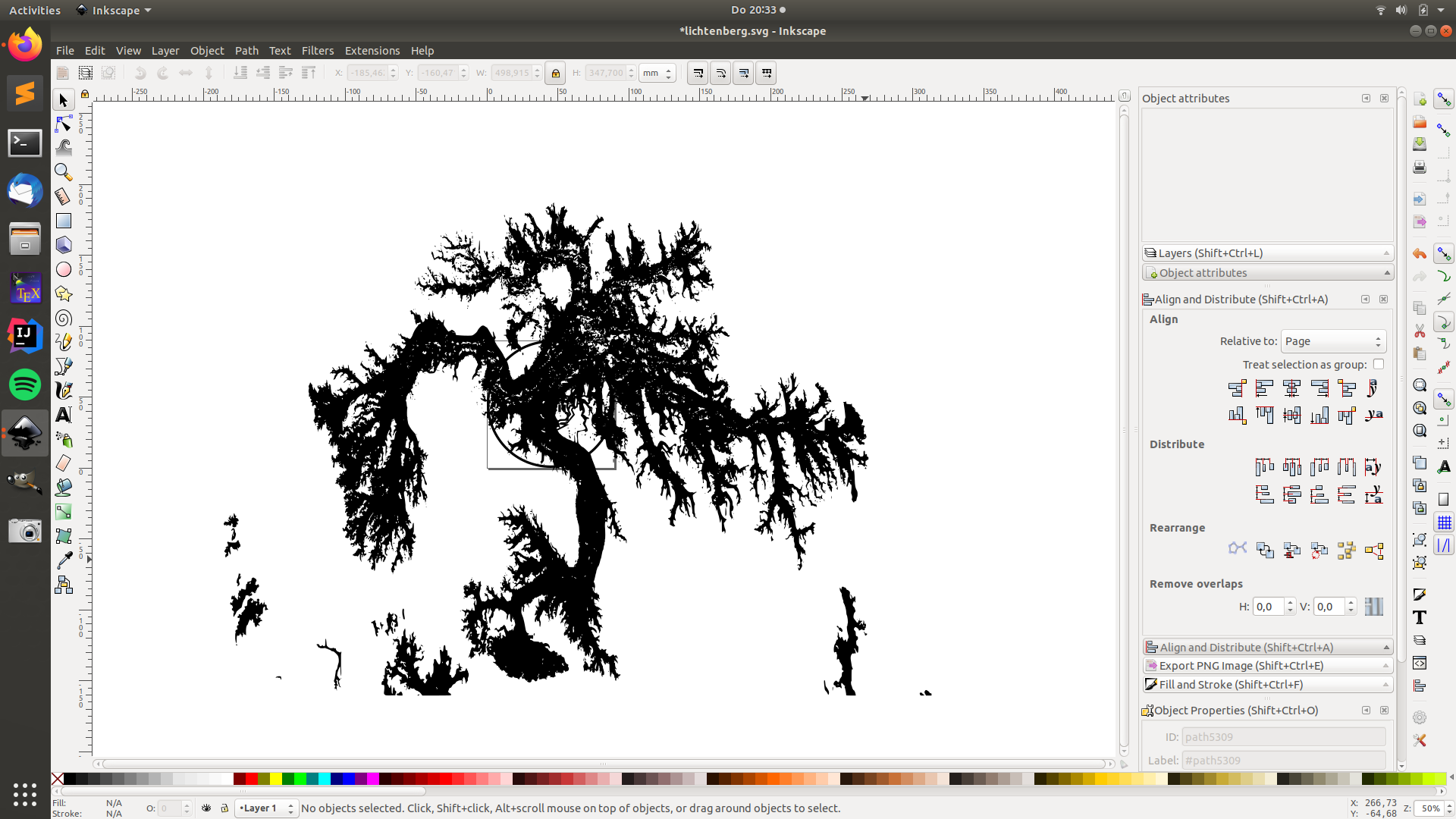Click make horizontal gaps equal button
Screen dimensions: 1456x819
click(1347, 466)
